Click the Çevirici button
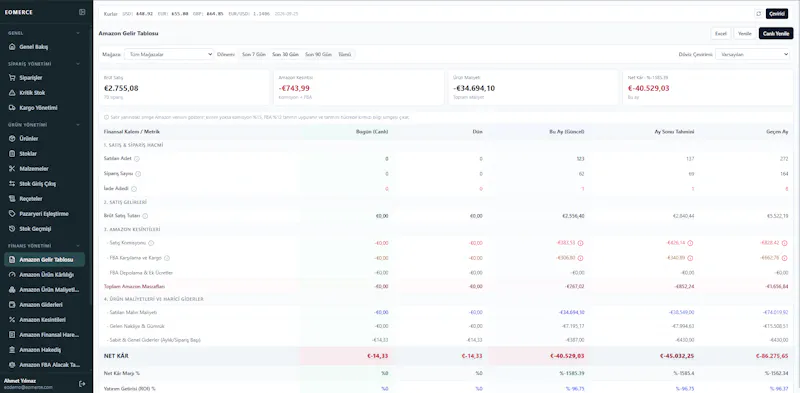The image size is (800, 393). (777, 14)
